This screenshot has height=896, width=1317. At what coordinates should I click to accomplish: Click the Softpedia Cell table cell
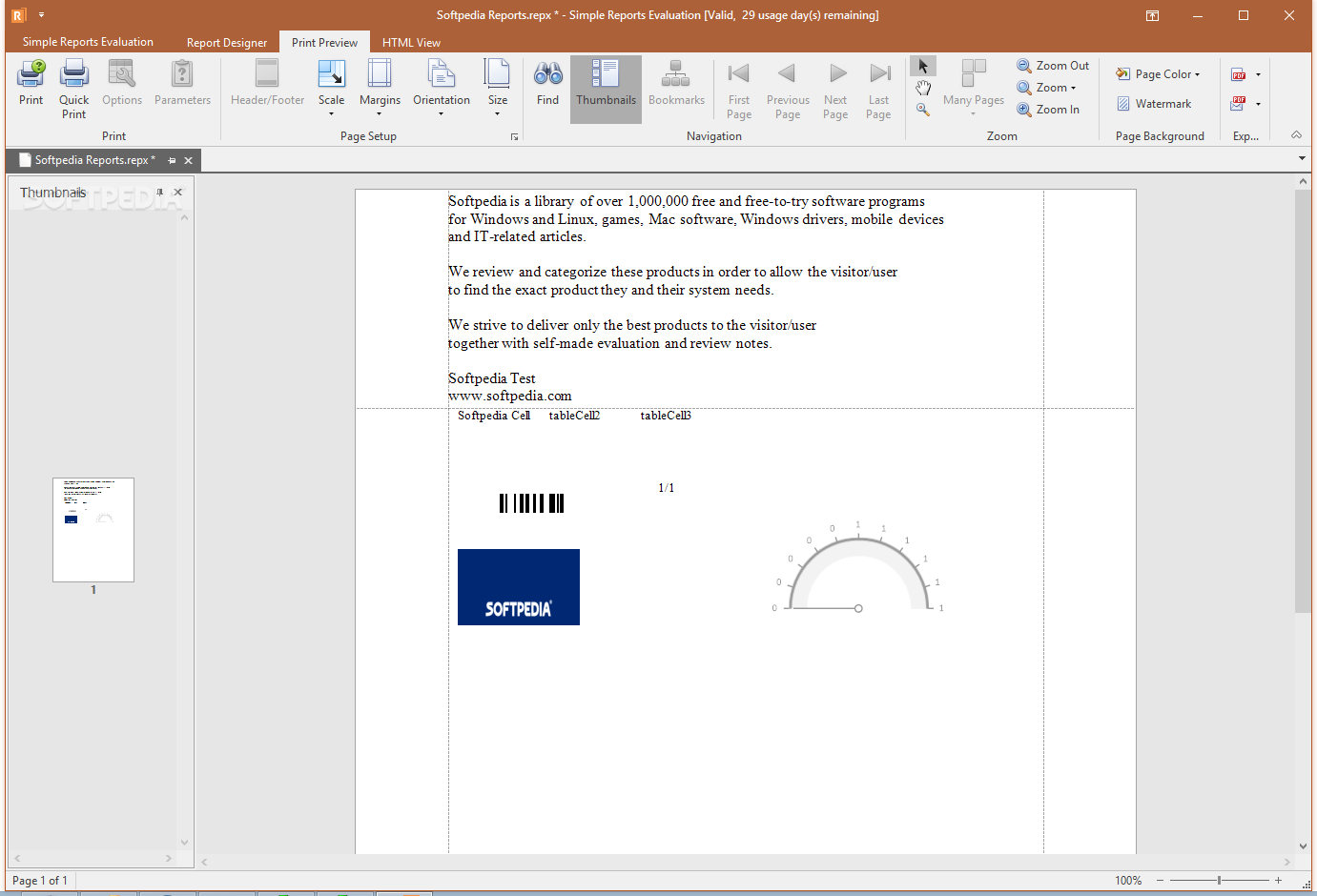(494, 416)
